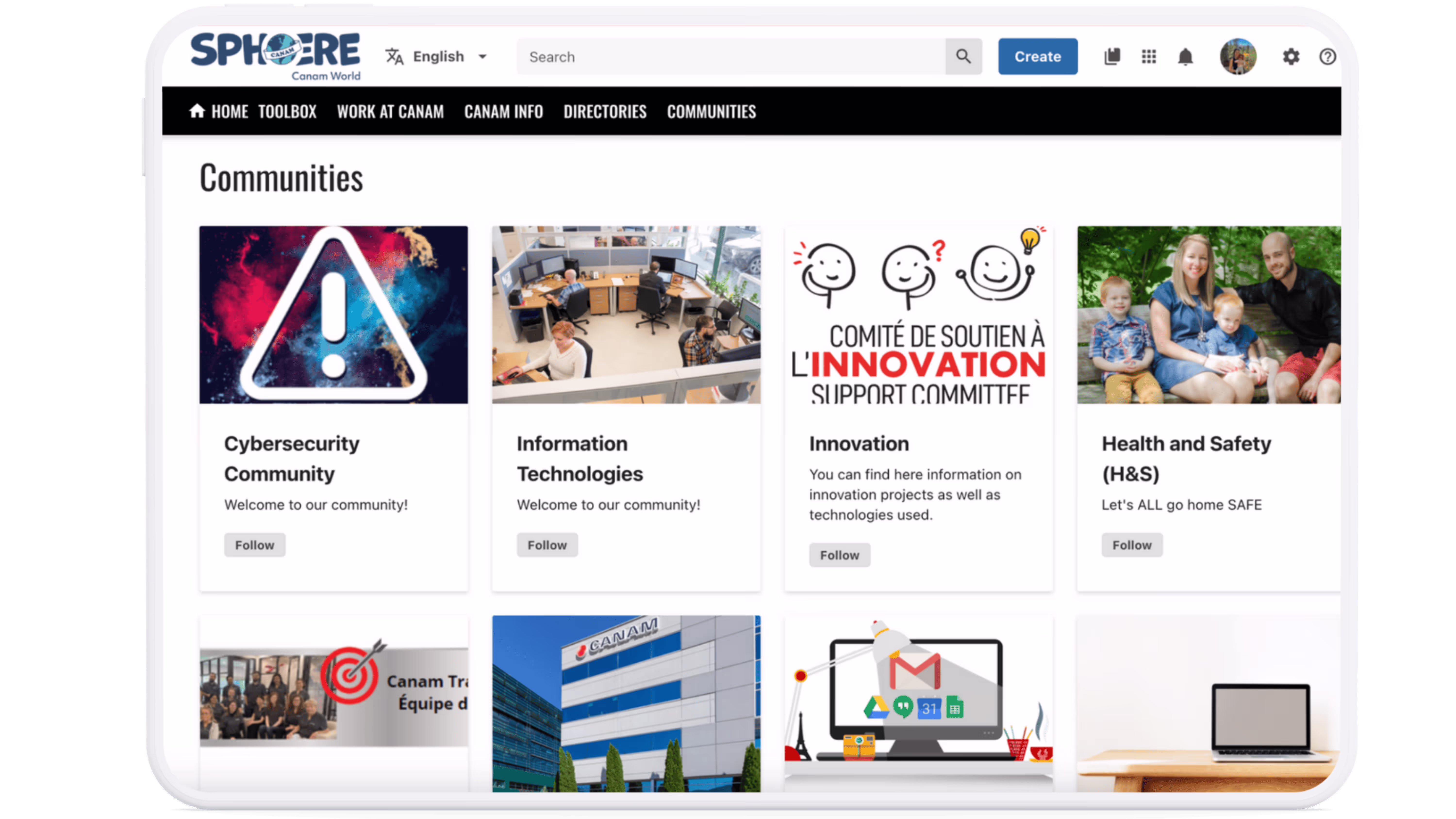Viewport: 1456px width, 819px height.
Task: Click the Sphere Canam World logo
Action: [x=275, y=57]
